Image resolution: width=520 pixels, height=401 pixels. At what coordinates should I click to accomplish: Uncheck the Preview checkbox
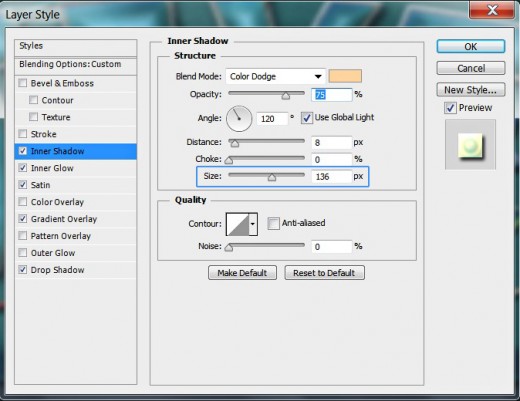[450, 108]
